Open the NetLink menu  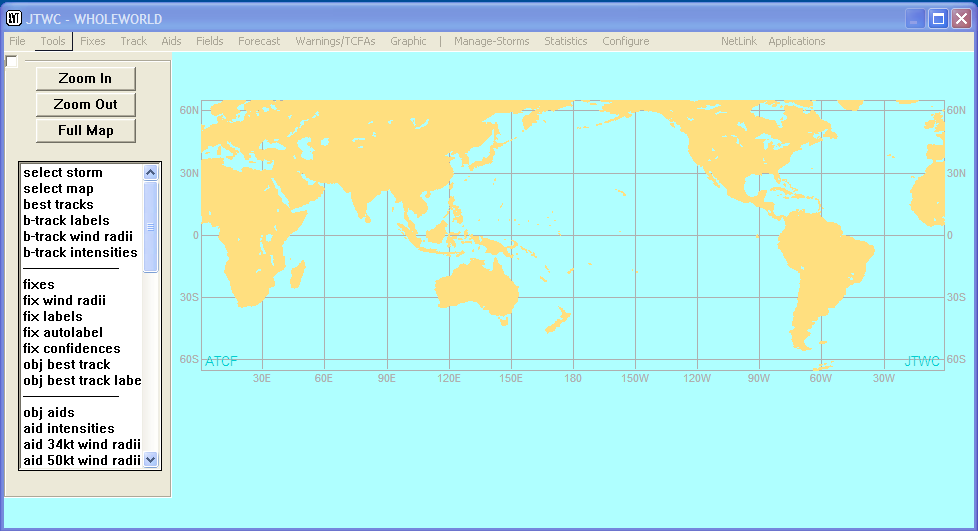738,41
